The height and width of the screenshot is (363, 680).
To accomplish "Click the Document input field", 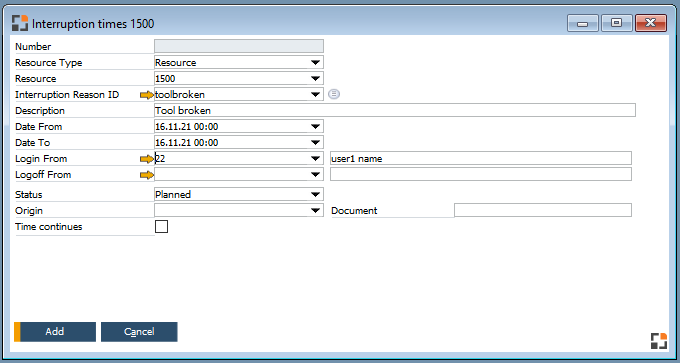I will (x=543, y=210).
